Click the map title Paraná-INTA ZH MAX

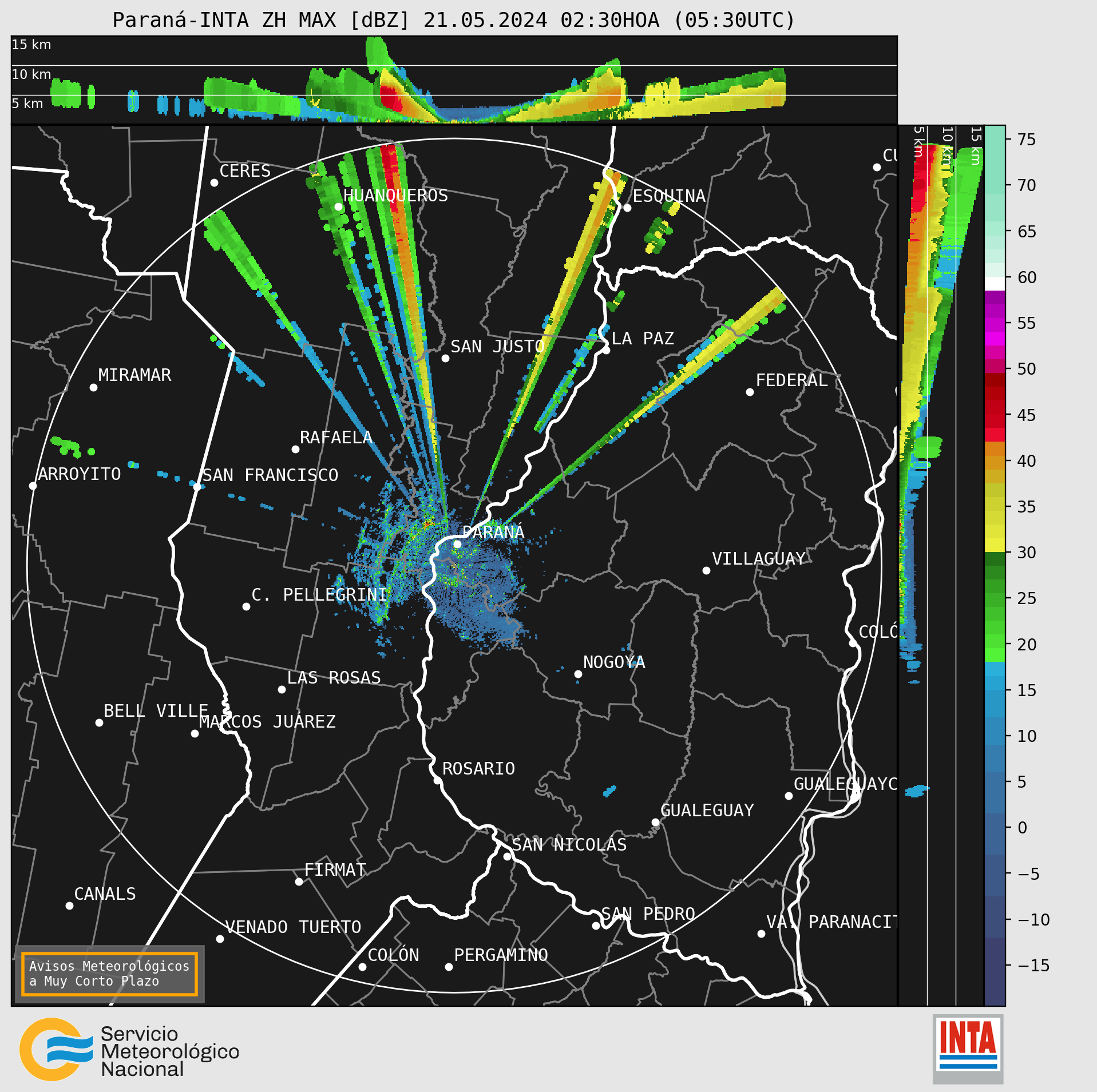[225, 20]
